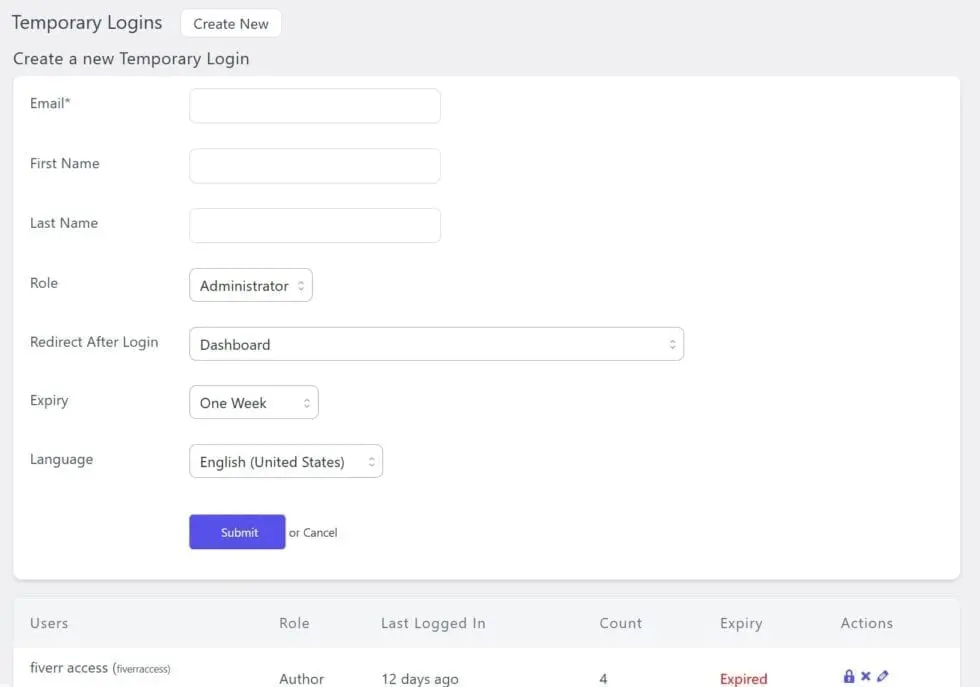Screen dimensions: 980x687
Task: Copy the temporary login link via lock icon
Action: pyautogui.click(x=849, y=676)
